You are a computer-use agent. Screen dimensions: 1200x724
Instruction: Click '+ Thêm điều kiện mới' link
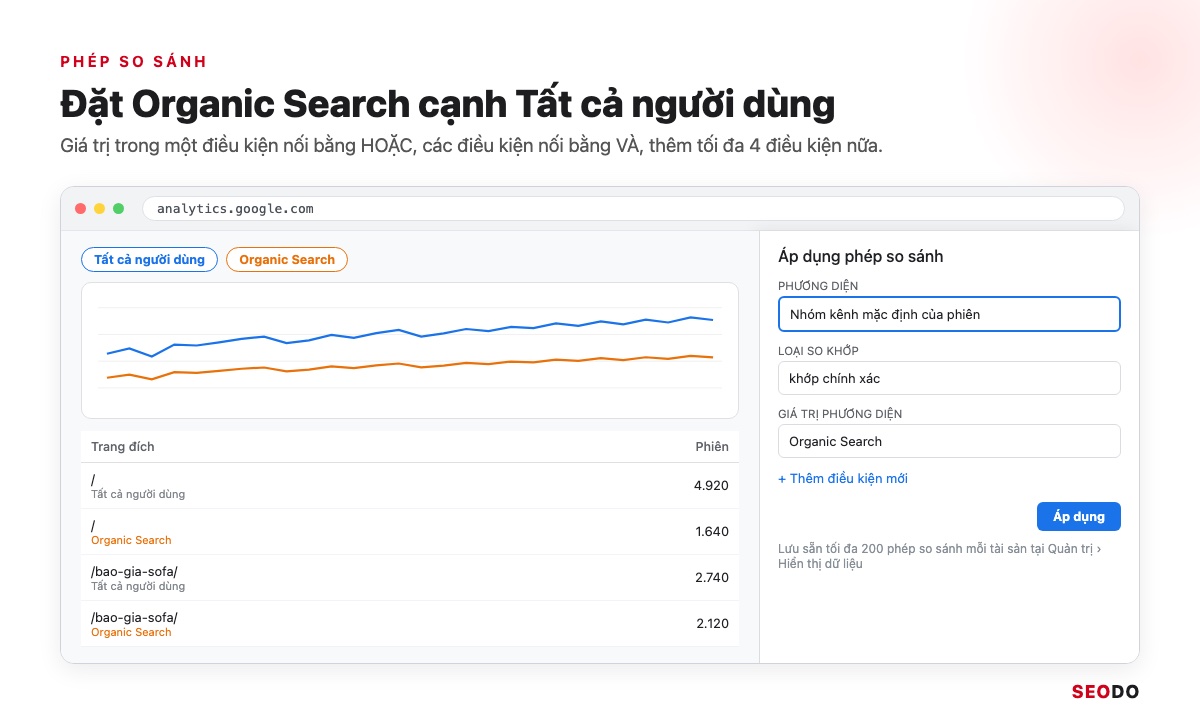pyautogui.click(x=843, y=479)
